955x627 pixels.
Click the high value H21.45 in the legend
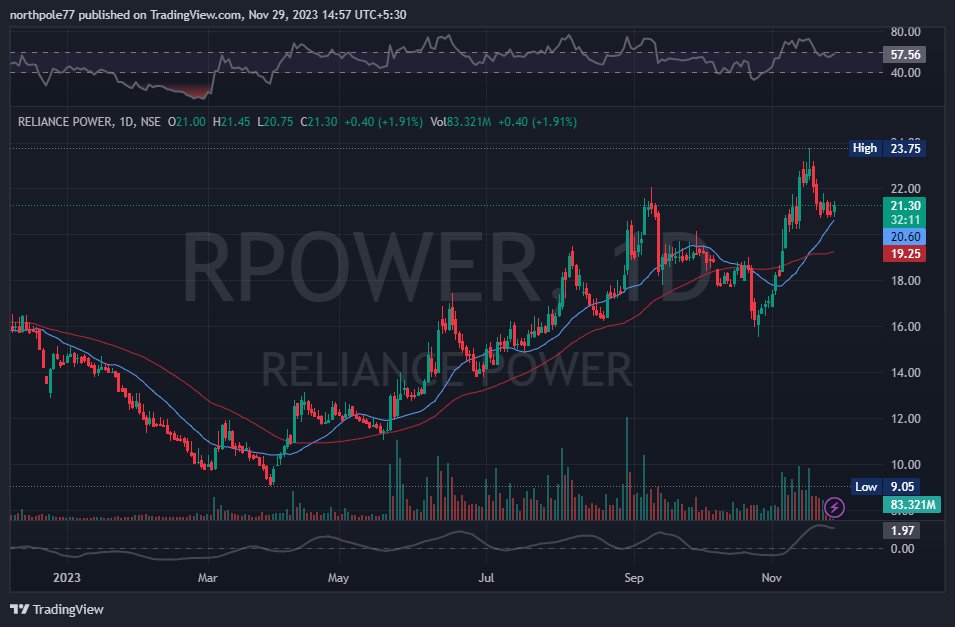(231, 122)
